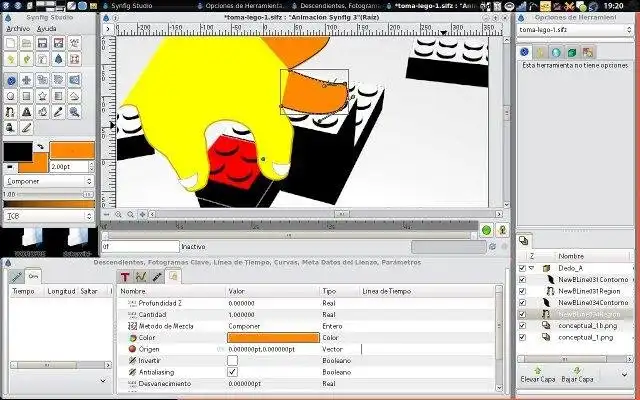Open the Parameters tab in the bottom panel
This screenshot has height=400, width=640.
(173, 276)
